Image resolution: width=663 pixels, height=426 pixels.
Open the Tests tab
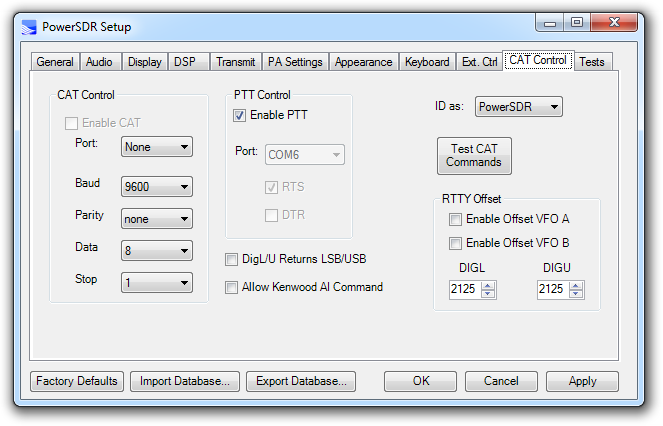coord(592,62)
